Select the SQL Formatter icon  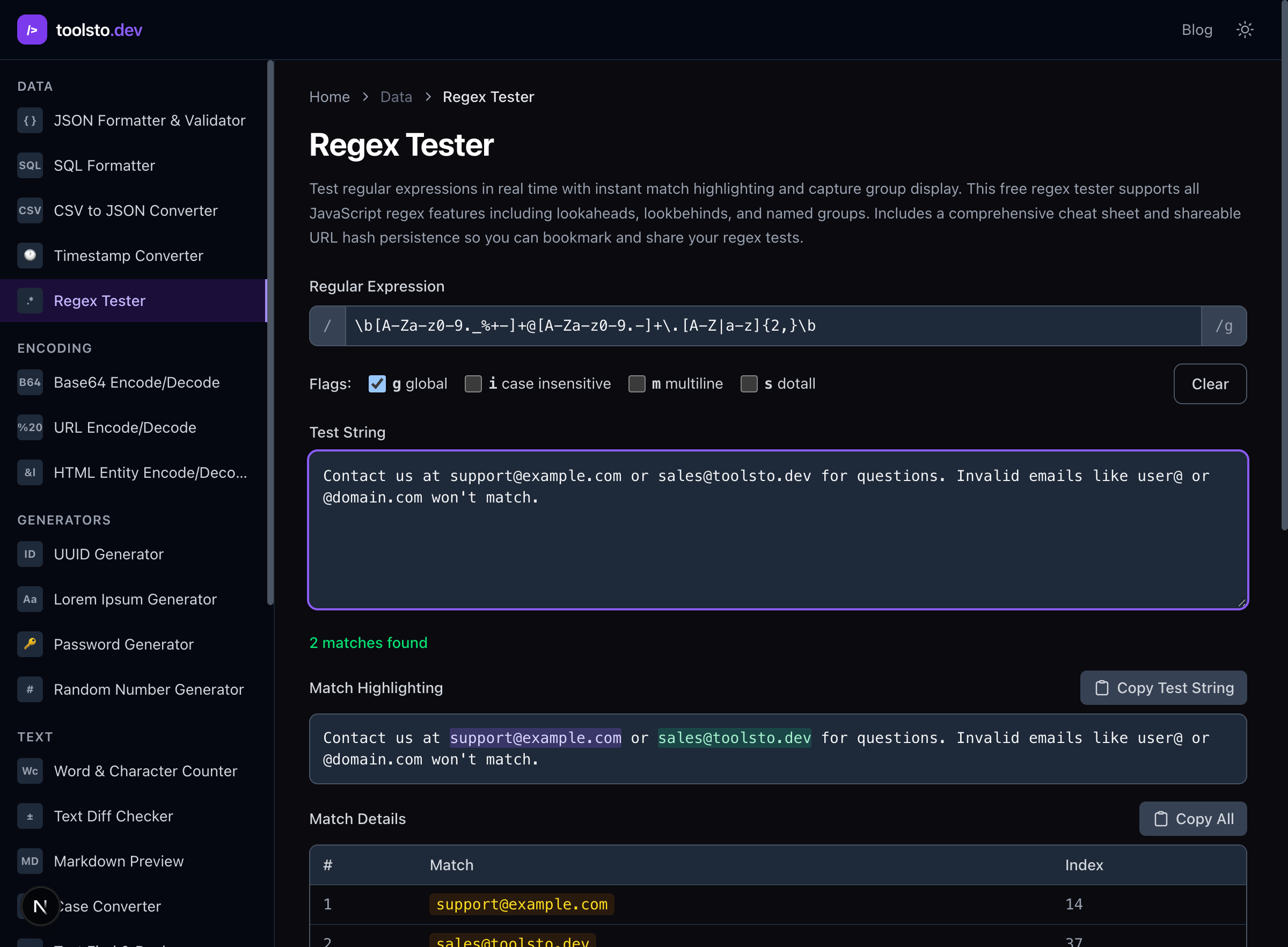coord(30,165)
